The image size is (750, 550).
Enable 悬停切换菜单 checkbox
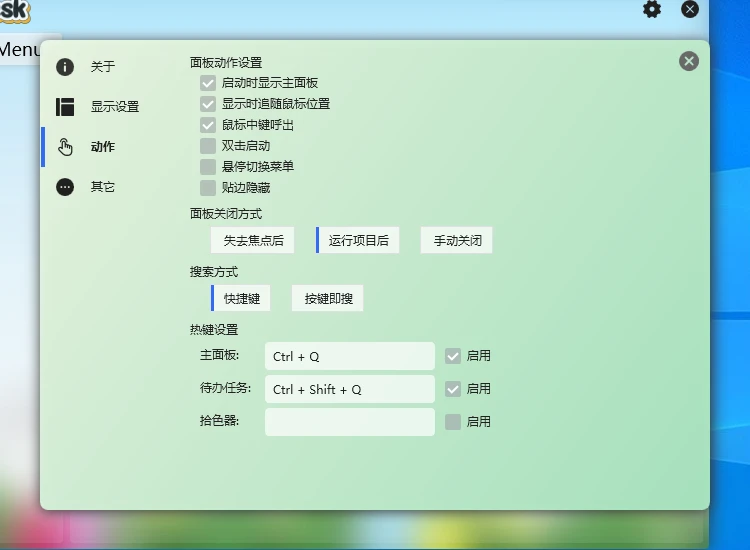pos(208,167)
